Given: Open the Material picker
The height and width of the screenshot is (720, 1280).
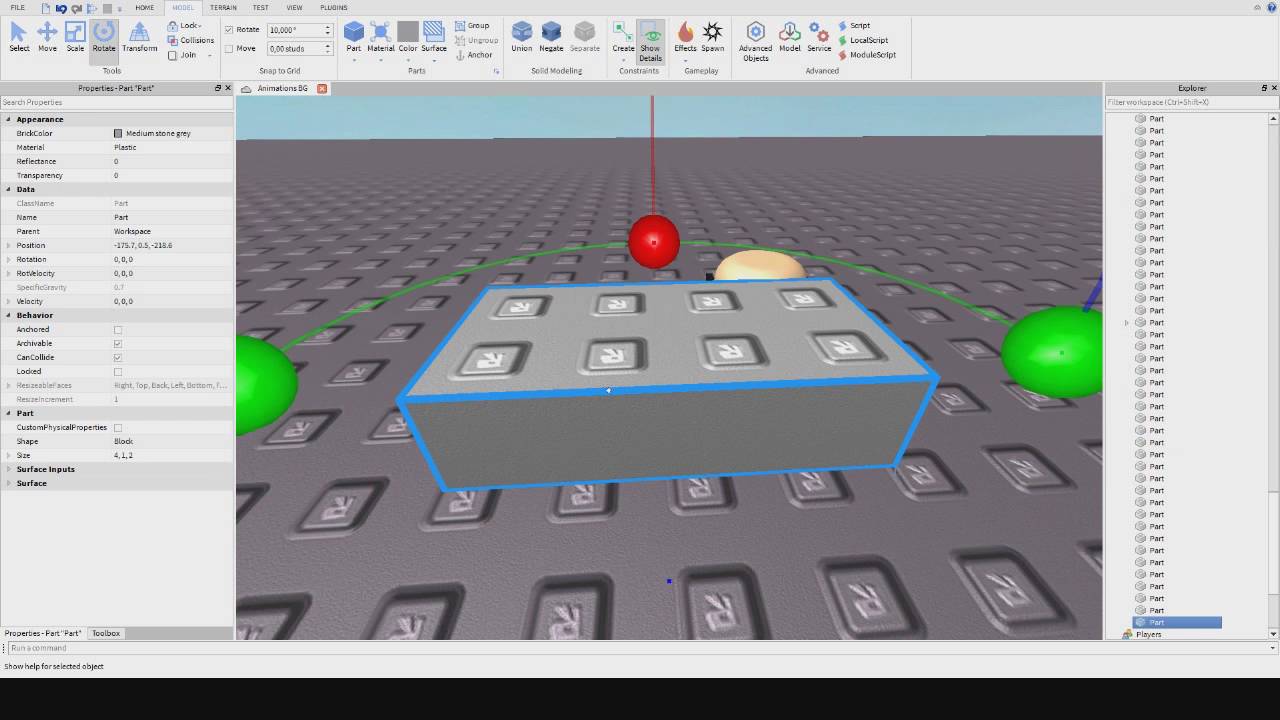Looking at the screenshot, I should pos(380,37).
